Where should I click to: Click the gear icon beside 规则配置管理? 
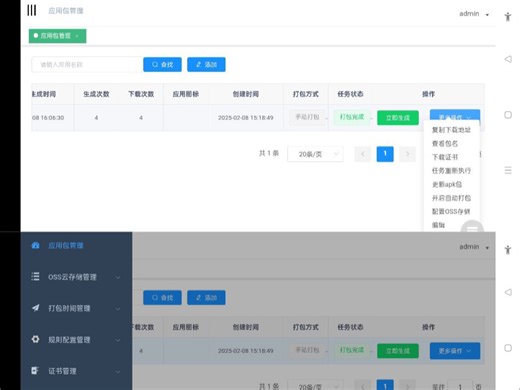tap(35, 339)
